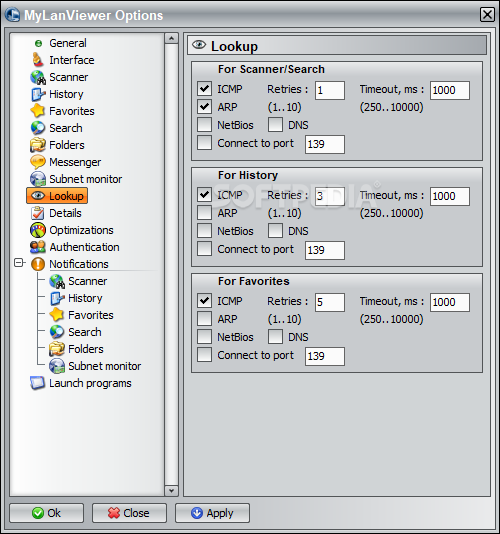Click Timeout field in For Favorites
The width and height of the screenshot is (500, 534).
click(450, 302)
